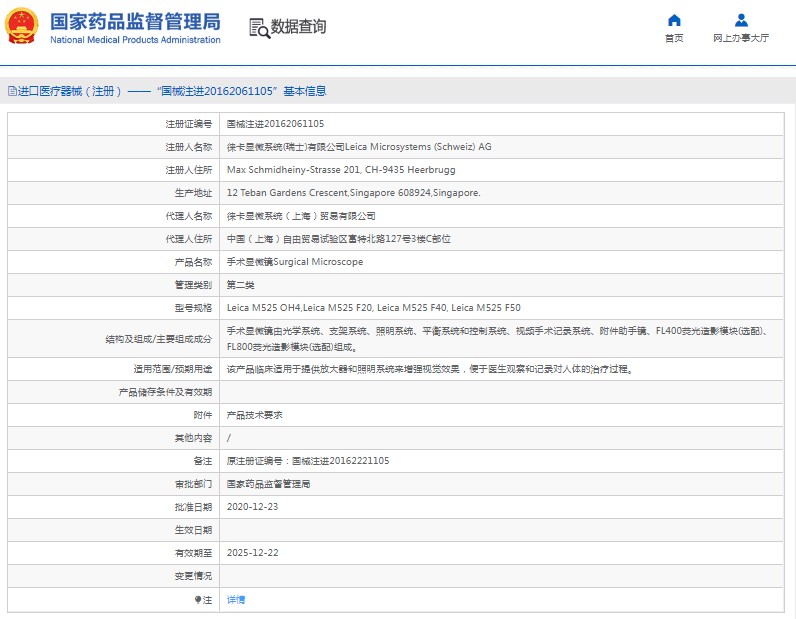Click 产品技术要求 in the 附件 row
Image resolution: width=796 pixels, height=619 pixels.
254,415
